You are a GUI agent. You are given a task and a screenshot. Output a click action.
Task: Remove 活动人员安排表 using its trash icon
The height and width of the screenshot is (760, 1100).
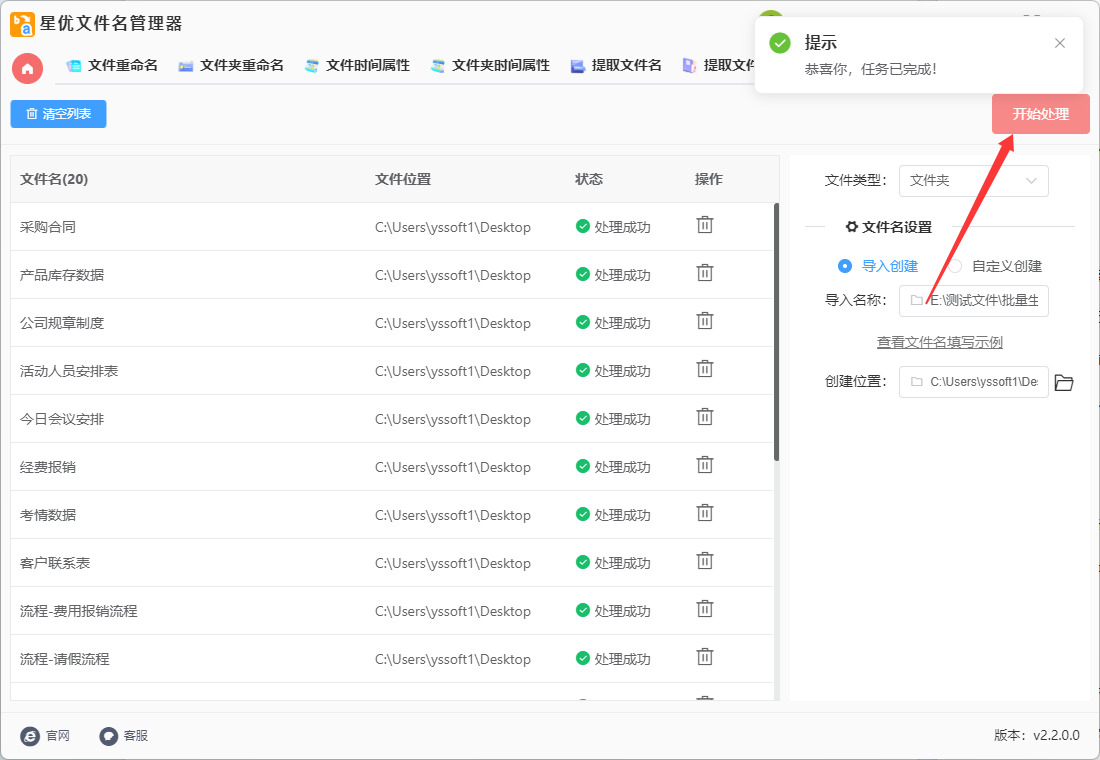tap(704, 369)
